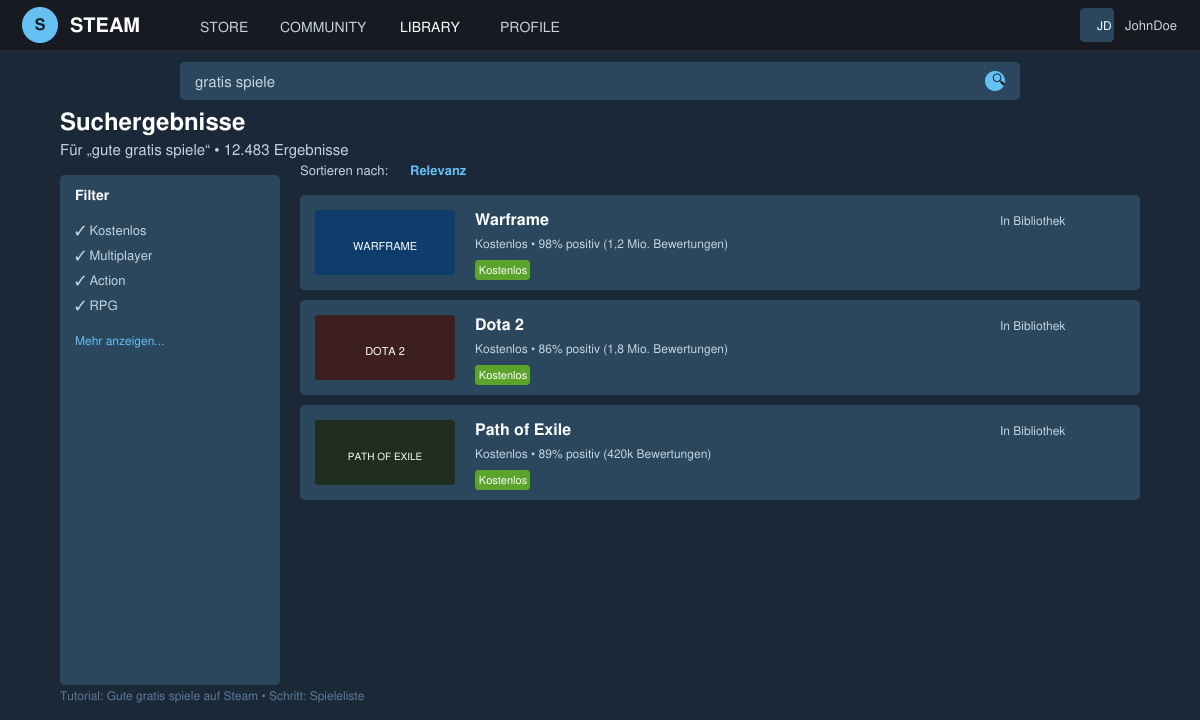Uncheck the RPG filter

pyautogui.click(x=96, y=306)
